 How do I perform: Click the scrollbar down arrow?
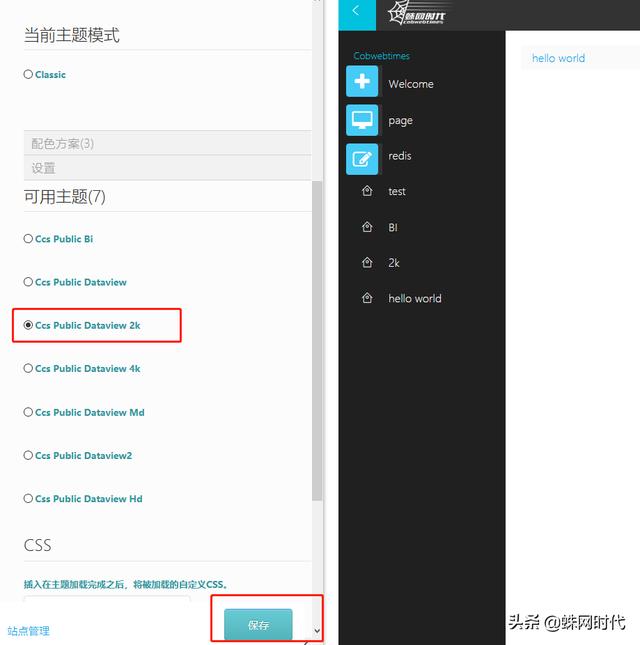[317, 631]
